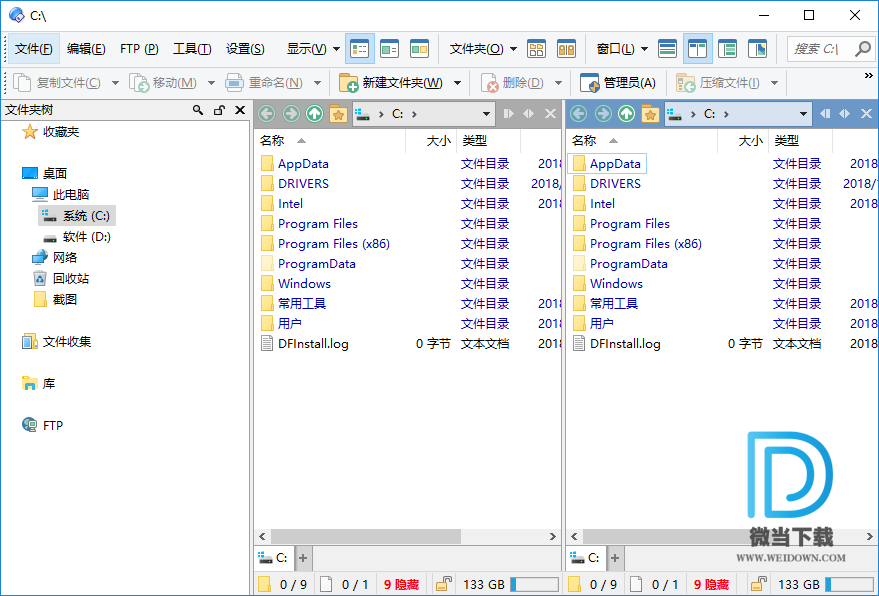Select the horizontal split window layout icon
Image resolution: width=879 pixels, height=596 pixels.
click(x=667, y=49)
